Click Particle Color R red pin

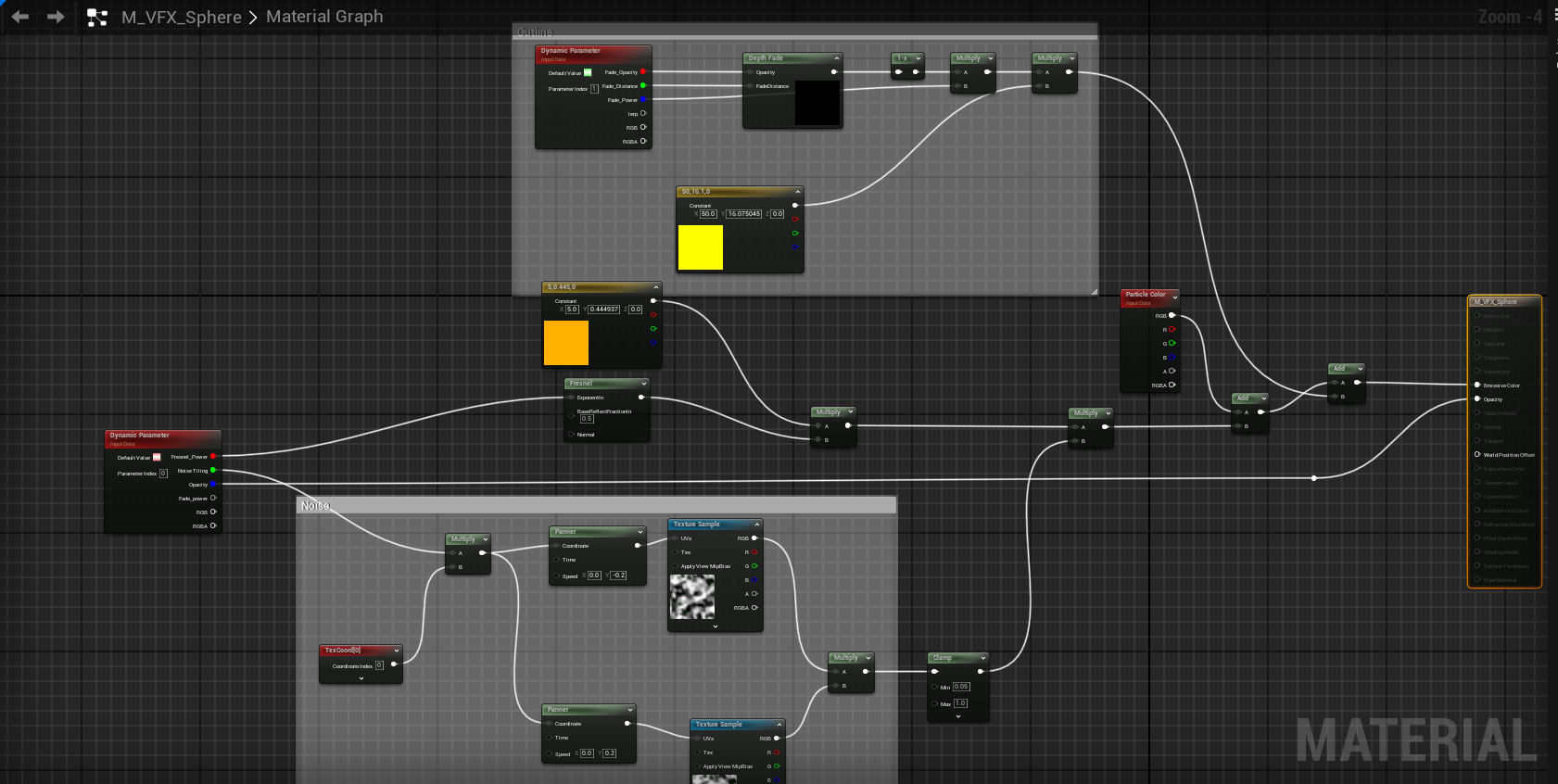(x=1172, y=329)
